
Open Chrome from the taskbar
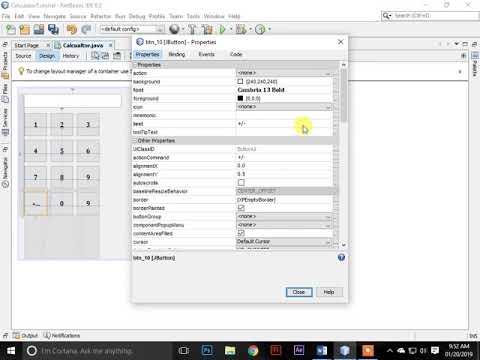click(253, 351)
